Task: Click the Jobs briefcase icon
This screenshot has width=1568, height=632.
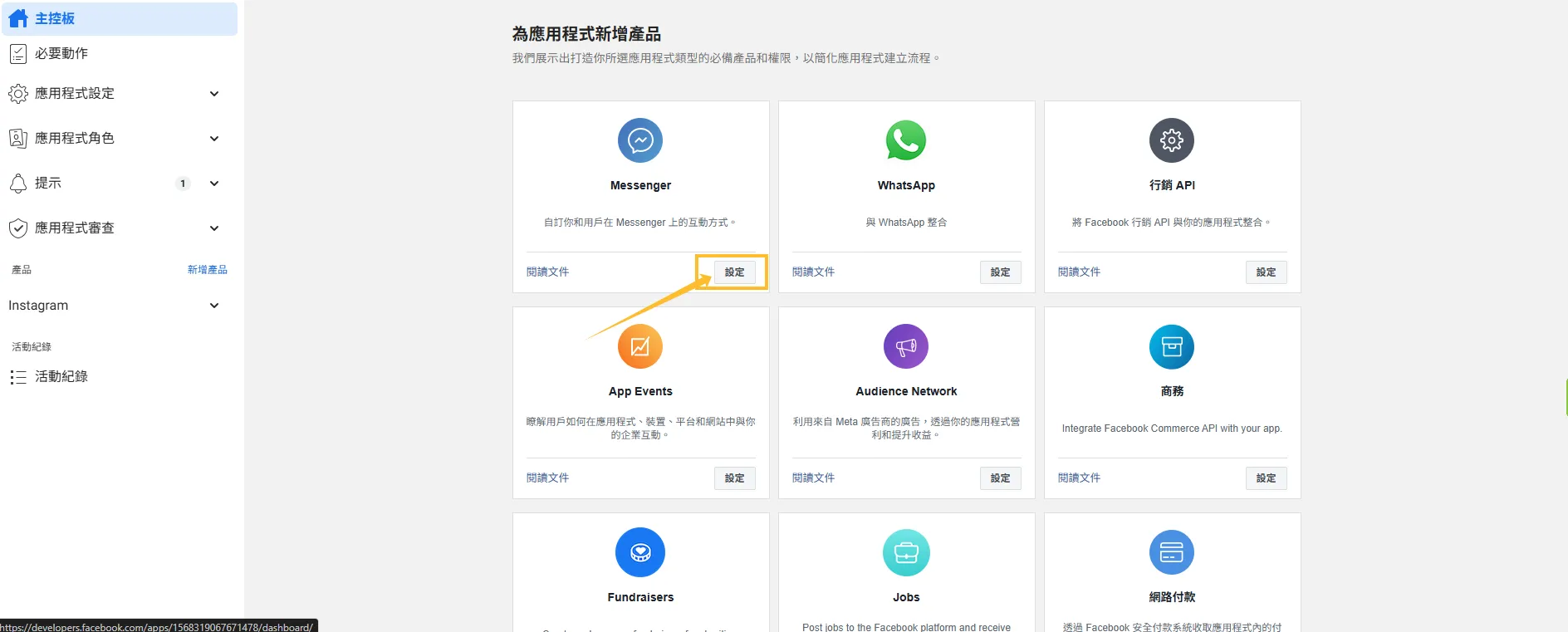Action: click(906, 552)
